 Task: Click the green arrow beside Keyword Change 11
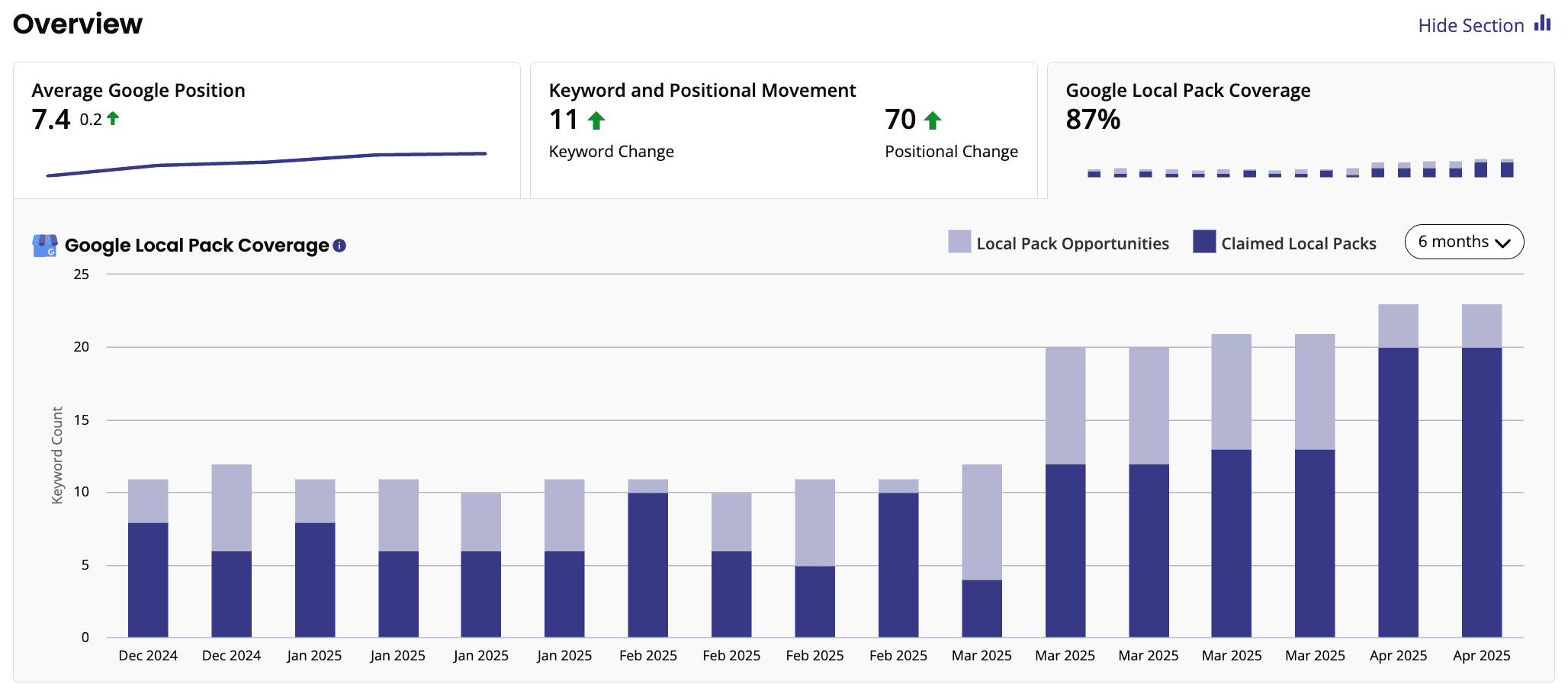[596, 120]
